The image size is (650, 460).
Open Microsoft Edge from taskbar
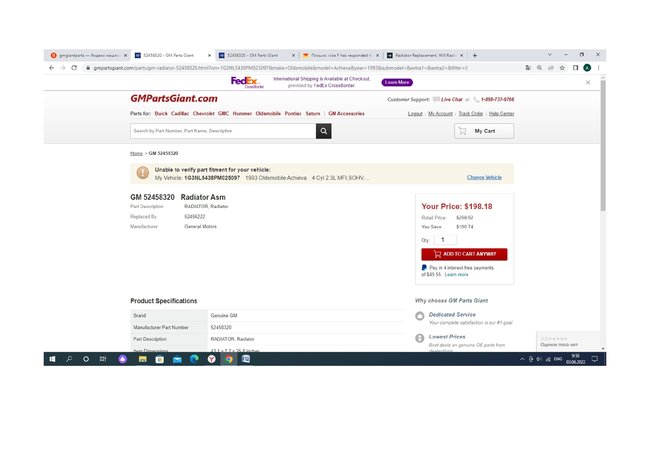click(x=194, y=359)
